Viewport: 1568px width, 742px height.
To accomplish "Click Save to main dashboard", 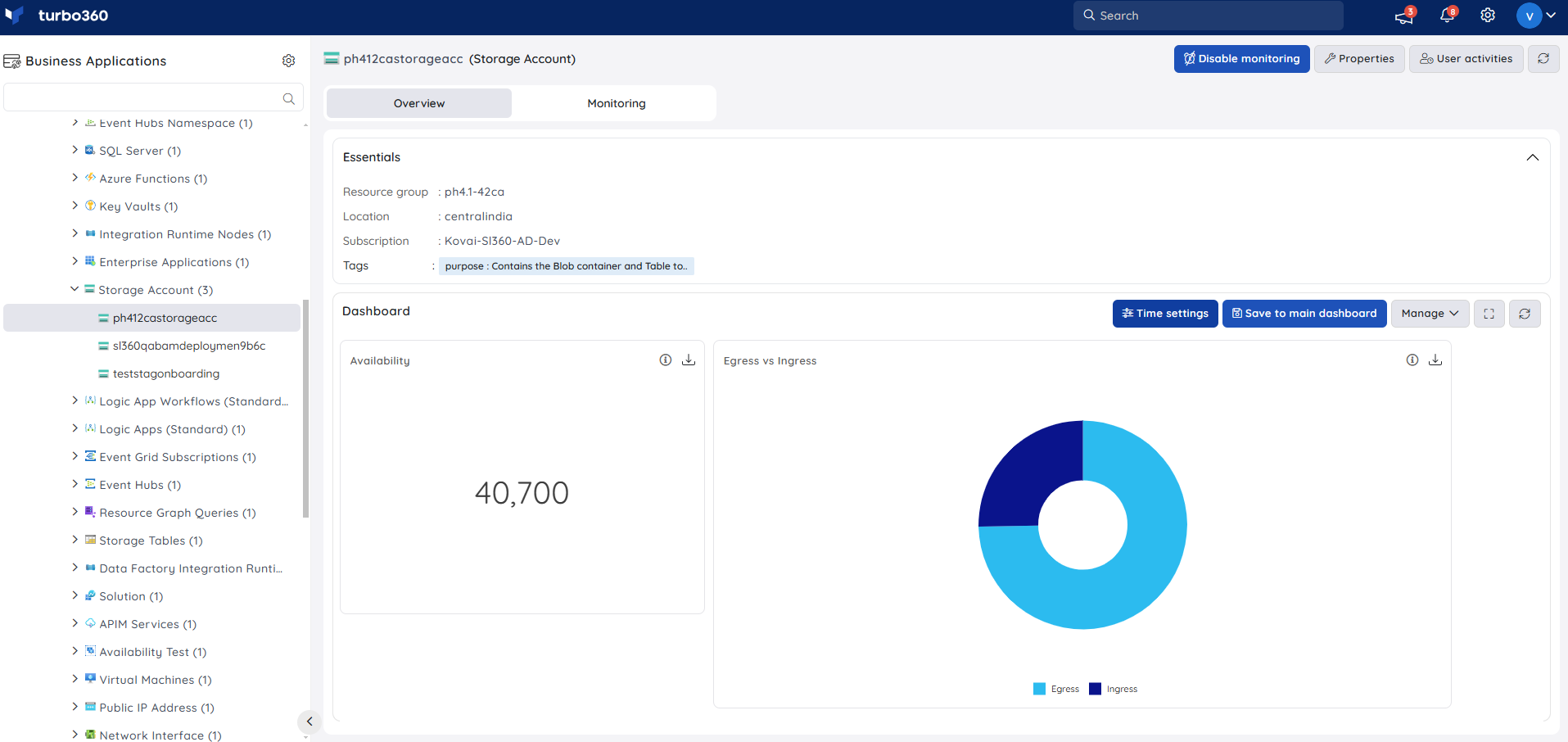I will coord(1304,314).
